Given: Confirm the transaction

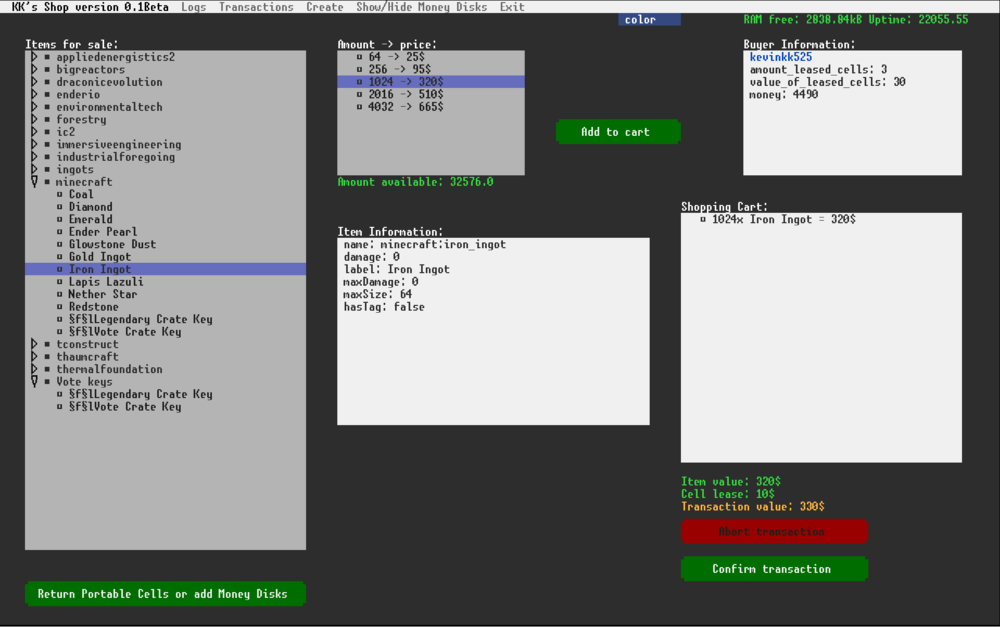Looking at the screenshot, I should pos(773,569).
